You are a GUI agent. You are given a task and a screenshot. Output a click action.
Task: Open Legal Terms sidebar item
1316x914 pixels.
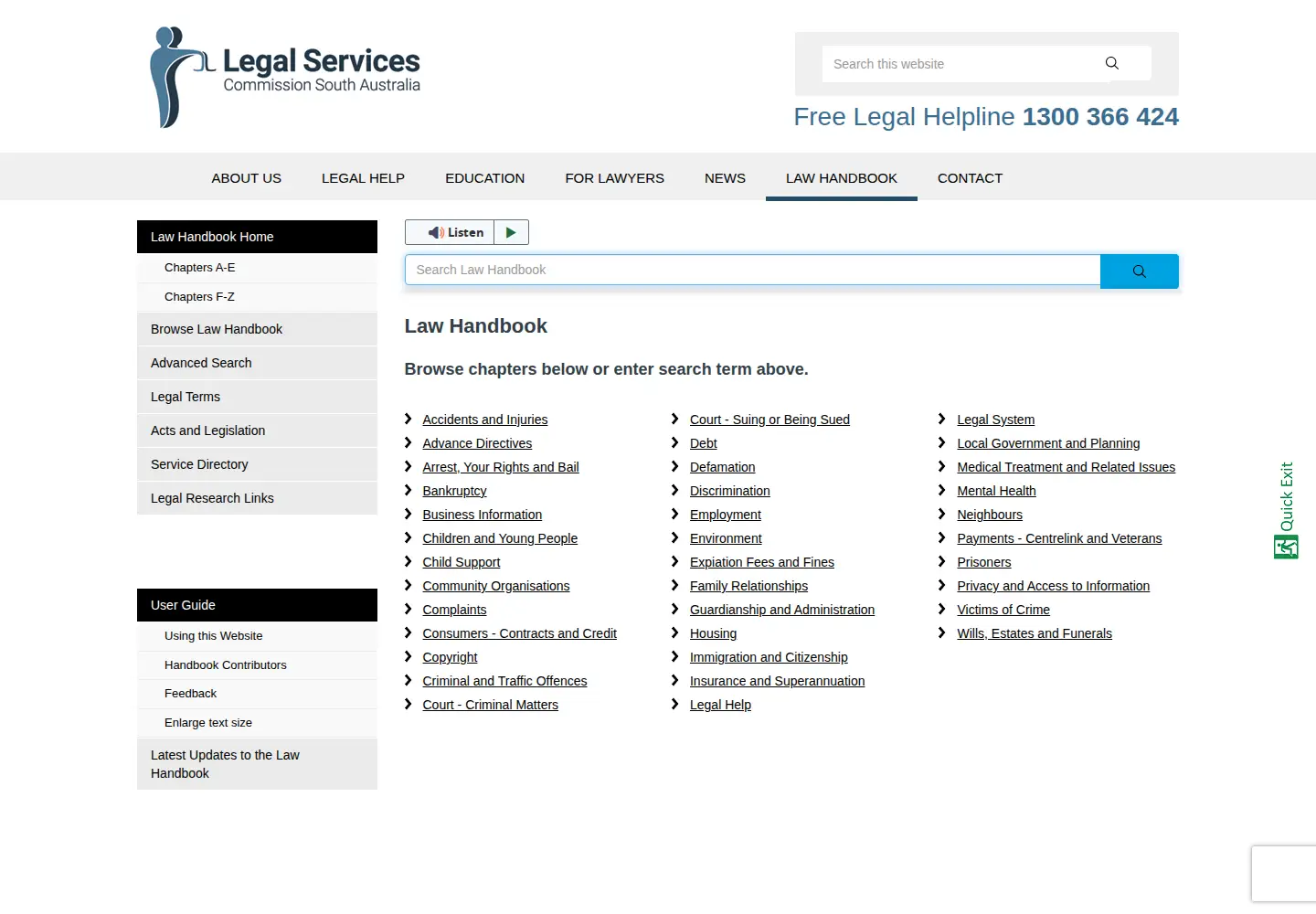[257, 397]
